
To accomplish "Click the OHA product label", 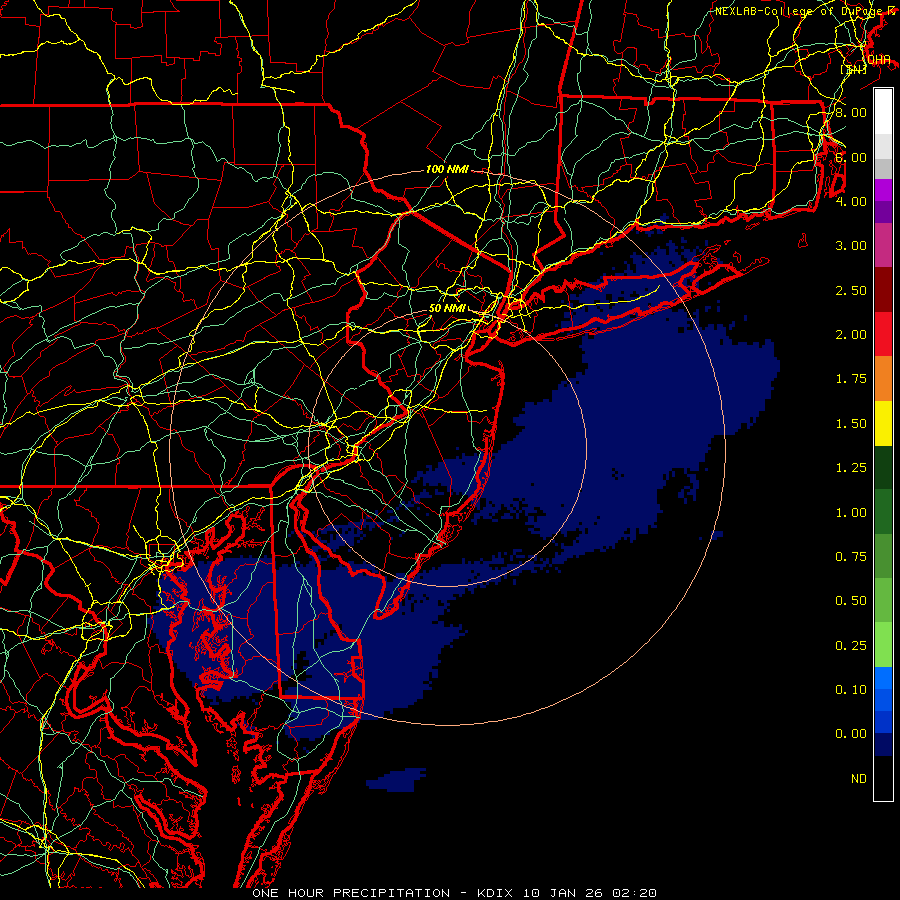I will [x=879, y=60].
